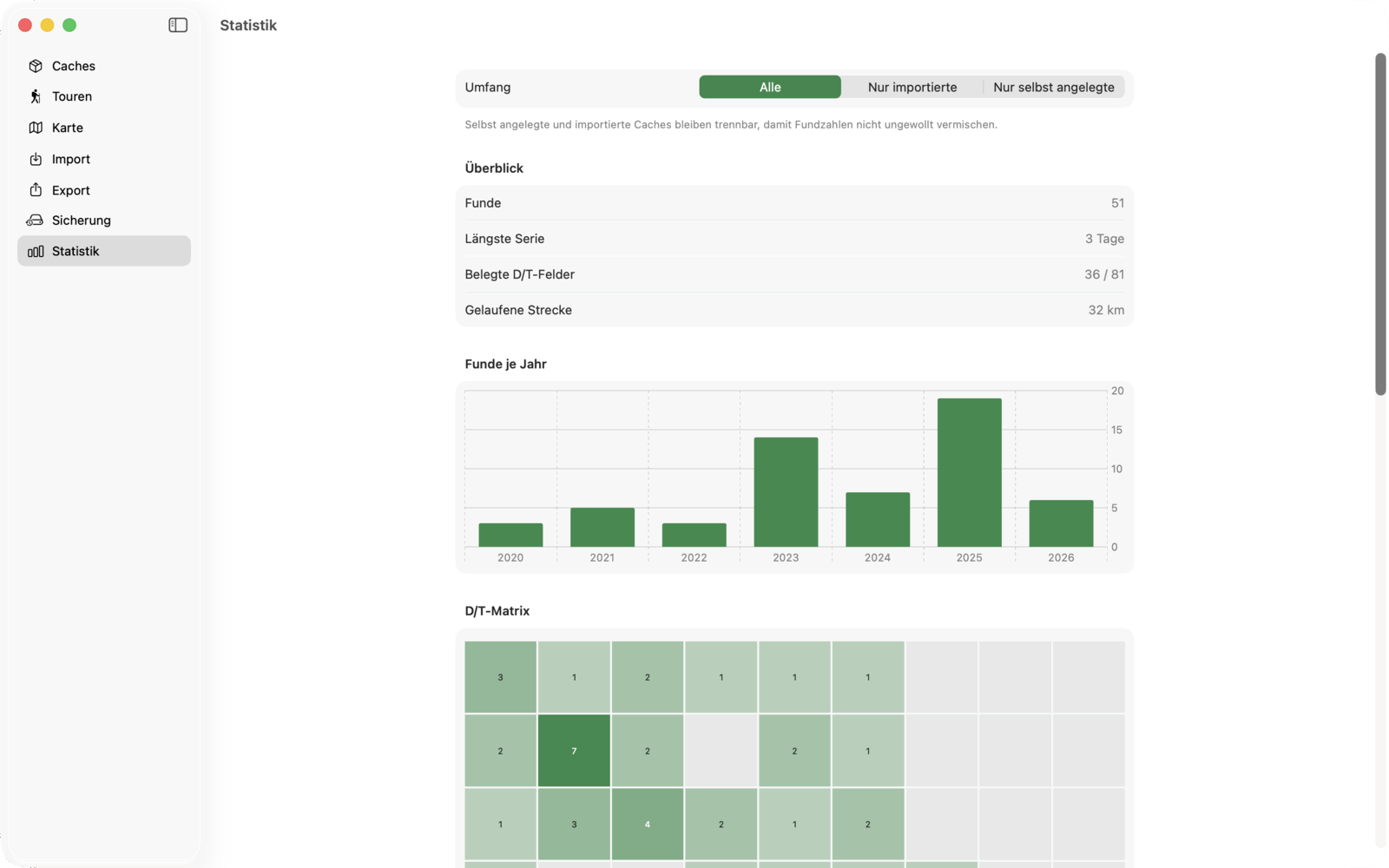The height and width of the screenshot is (868, 1389).
Task: Click the tallest bar for 2025
Action: [970, 472]
